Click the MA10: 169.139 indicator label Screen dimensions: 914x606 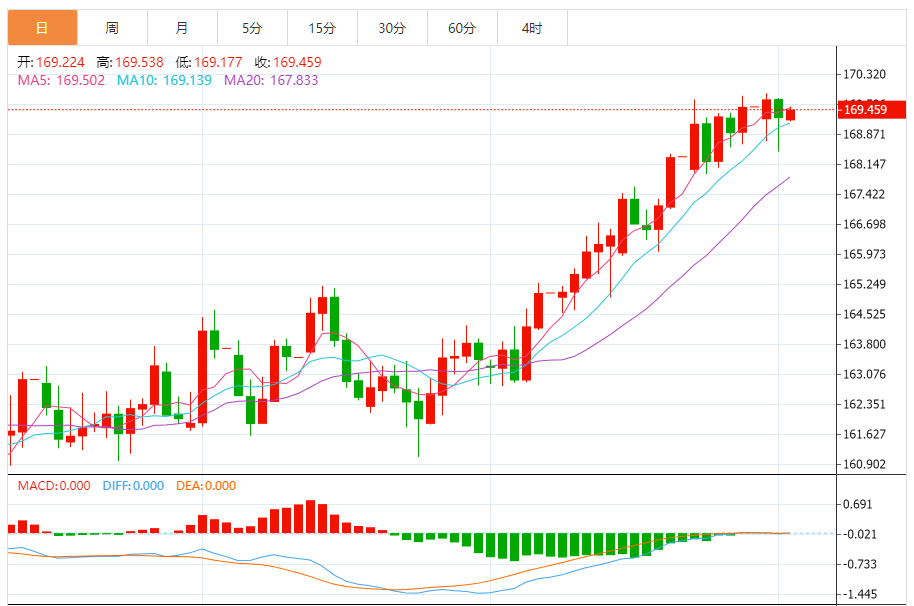click(164, 80)
